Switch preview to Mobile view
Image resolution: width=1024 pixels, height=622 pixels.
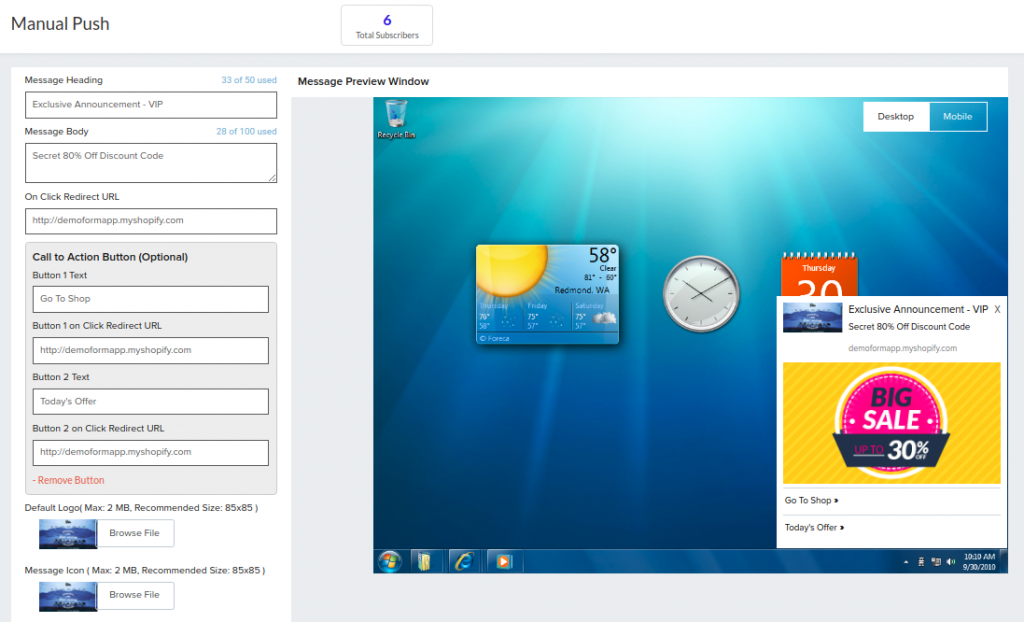click(957, 116)
